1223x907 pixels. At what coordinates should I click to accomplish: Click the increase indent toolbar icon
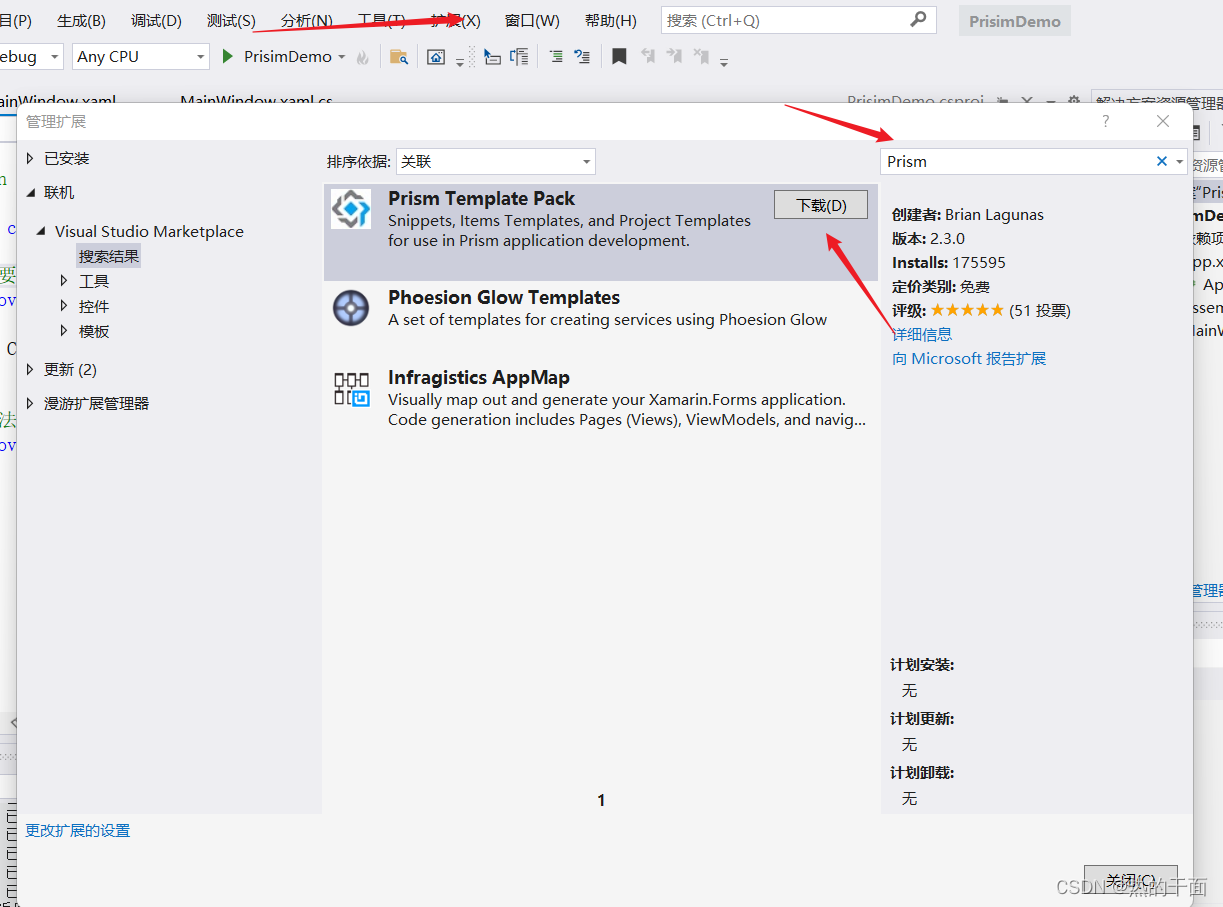(582, 57)
